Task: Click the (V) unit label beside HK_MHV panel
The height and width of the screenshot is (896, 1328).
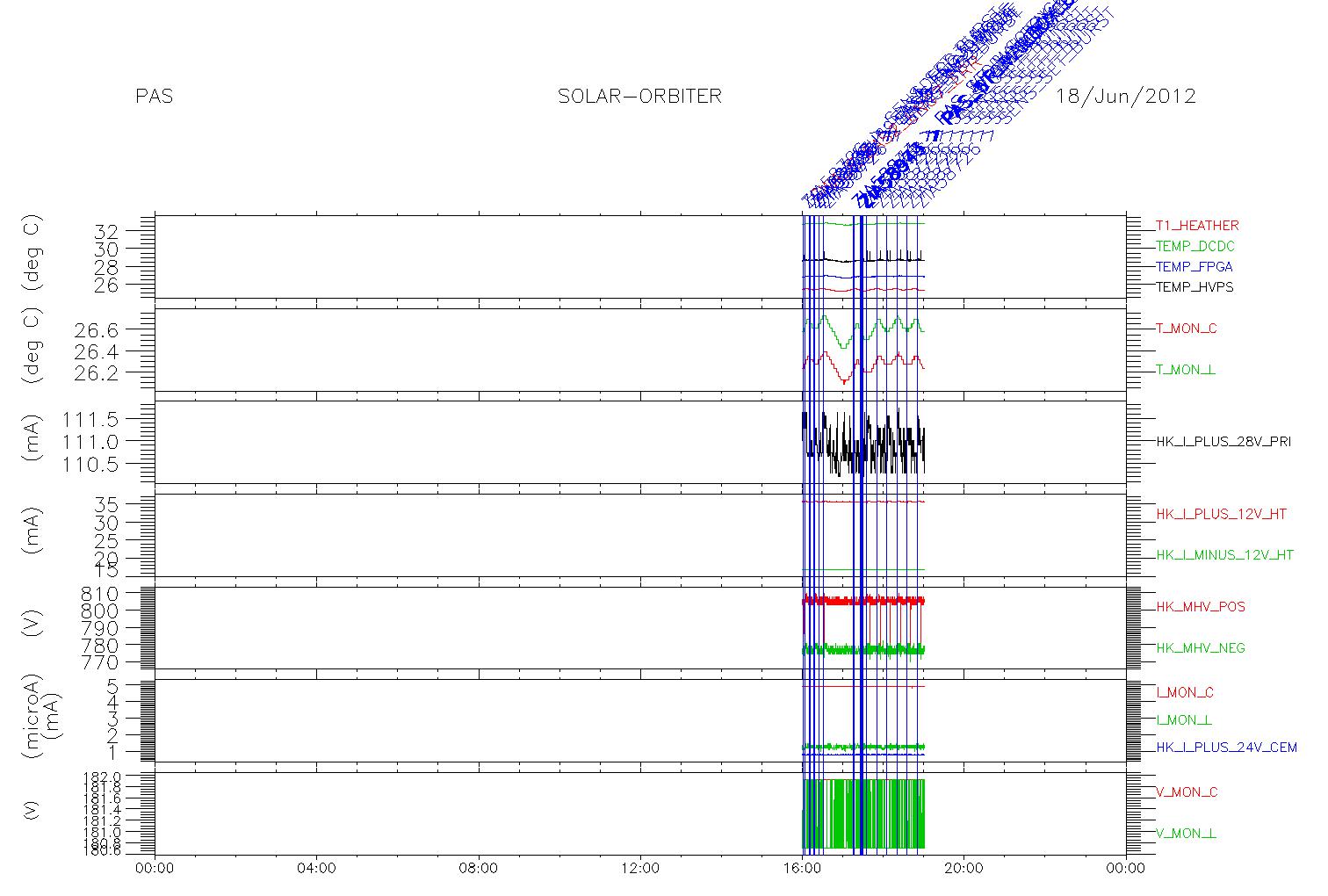Action: pyautogui.click(x=33, y=625)
